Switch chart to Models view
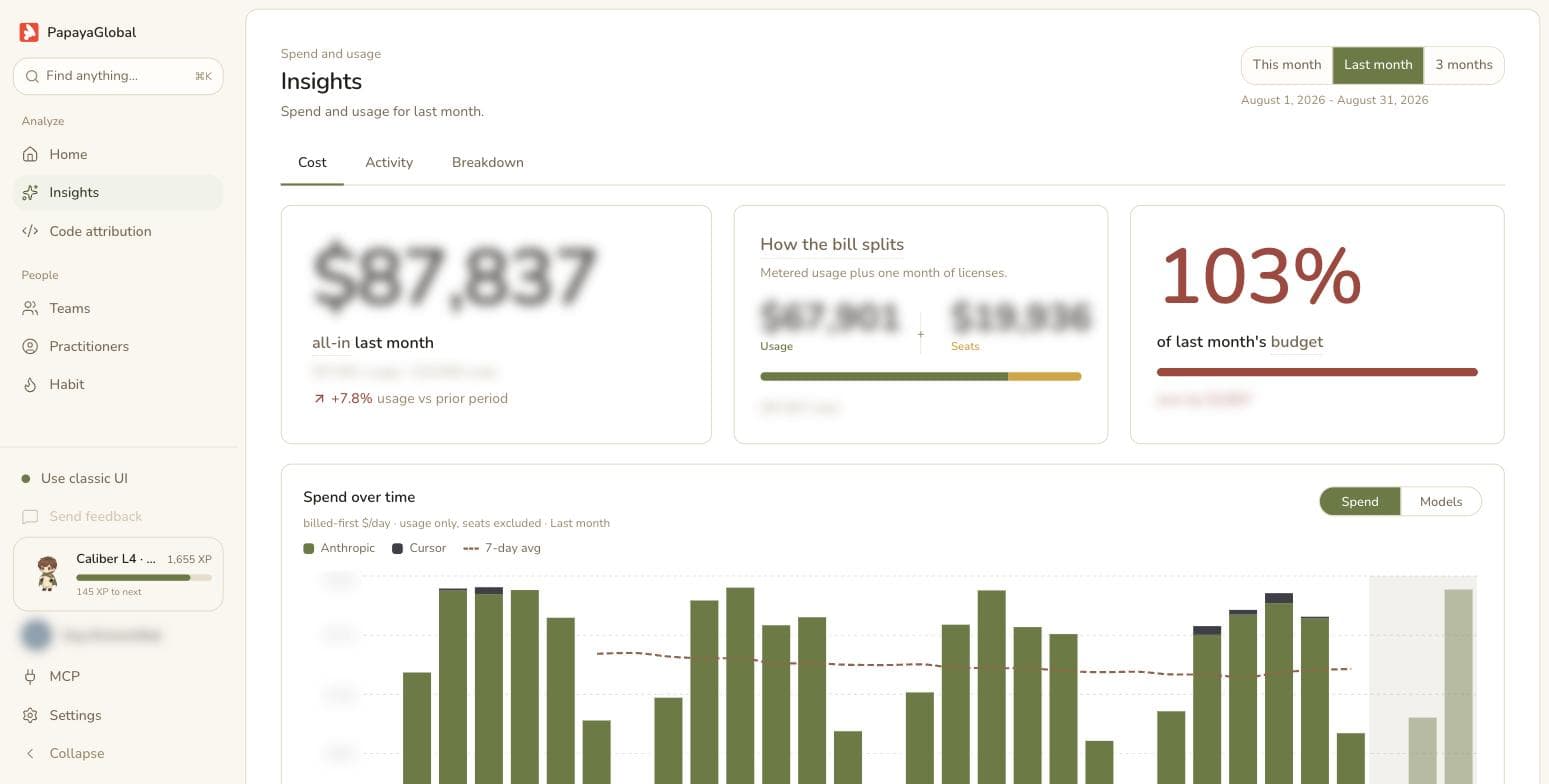 coord(1441,502)
